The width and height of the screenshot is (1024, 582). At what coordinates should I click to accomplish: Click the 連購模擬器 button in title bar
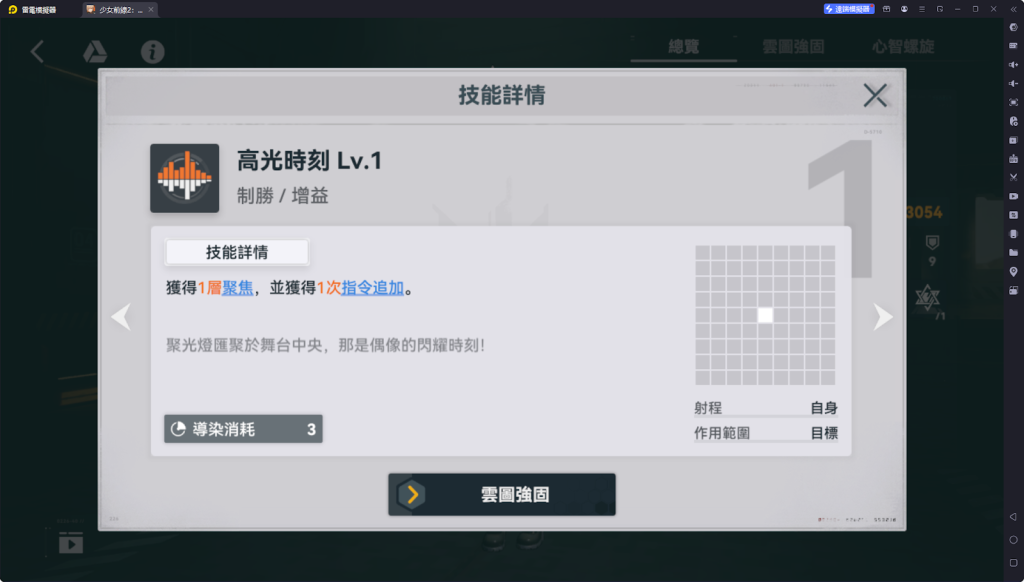click(848, 9)
